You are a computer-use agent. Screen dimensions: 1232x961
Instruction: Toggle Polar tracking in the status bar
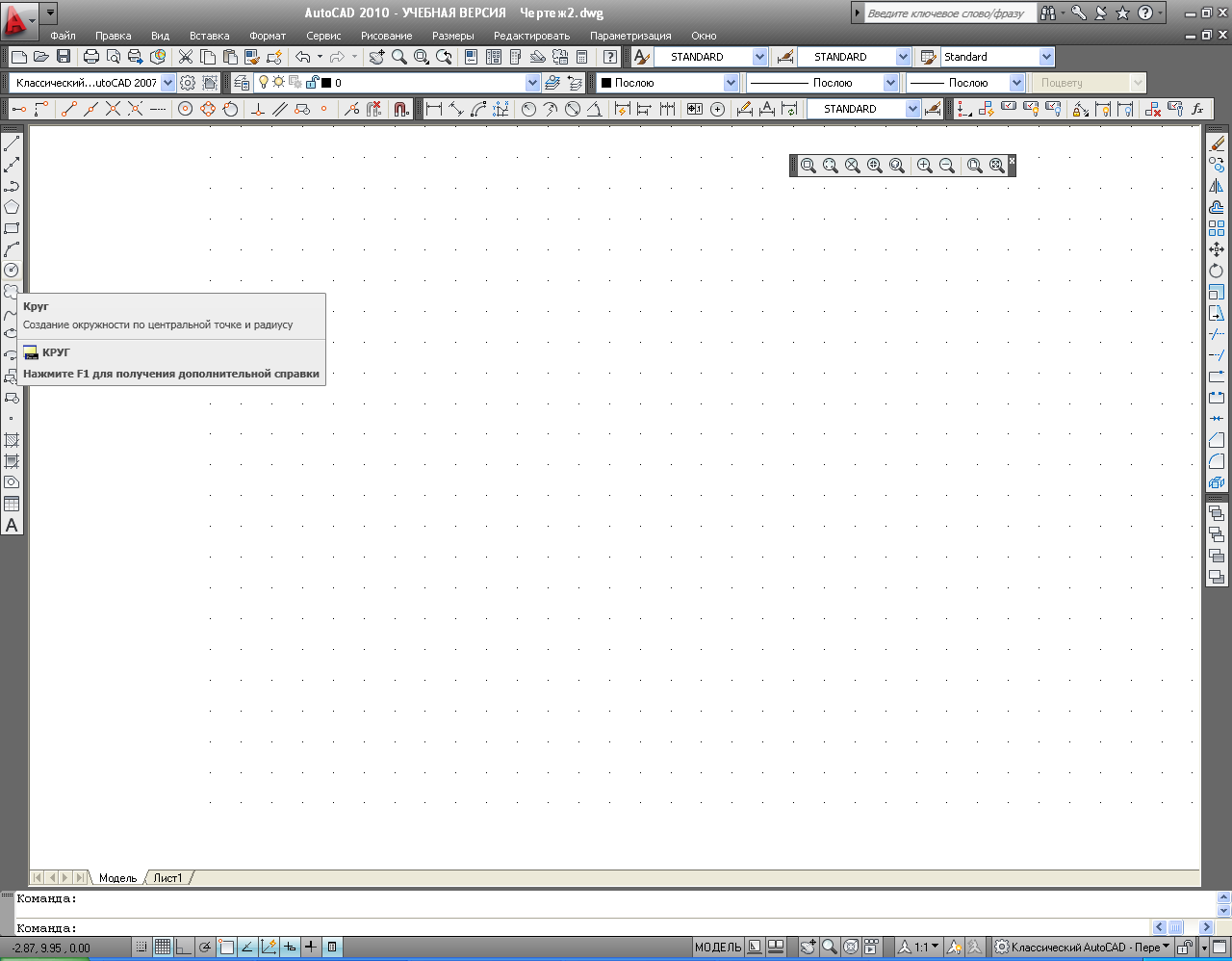tap(205, 948)
